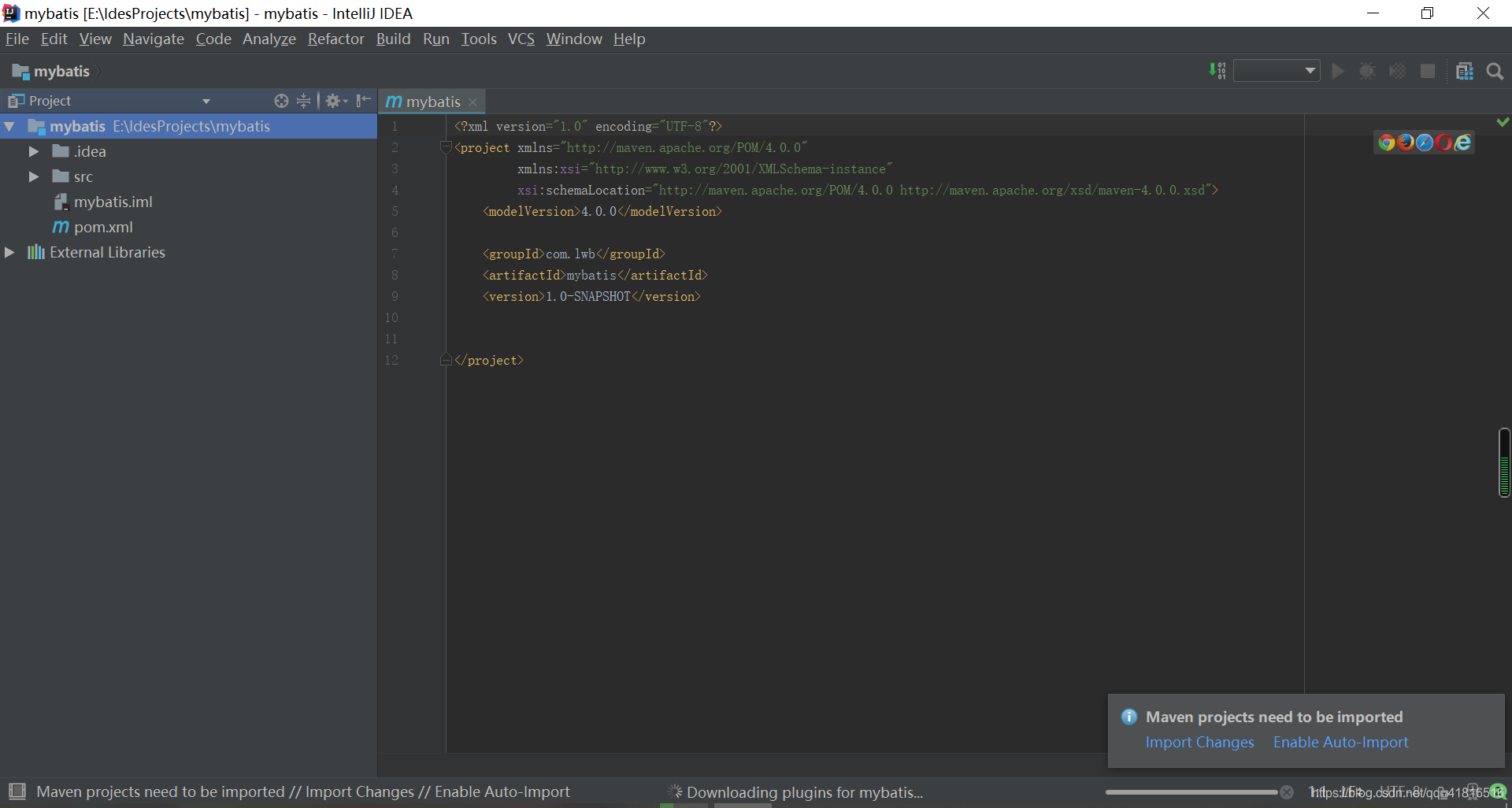Select the .idea folder row
Image resolution: width=1512 pixels, height=808 pixels.
[x=189, y=151]
